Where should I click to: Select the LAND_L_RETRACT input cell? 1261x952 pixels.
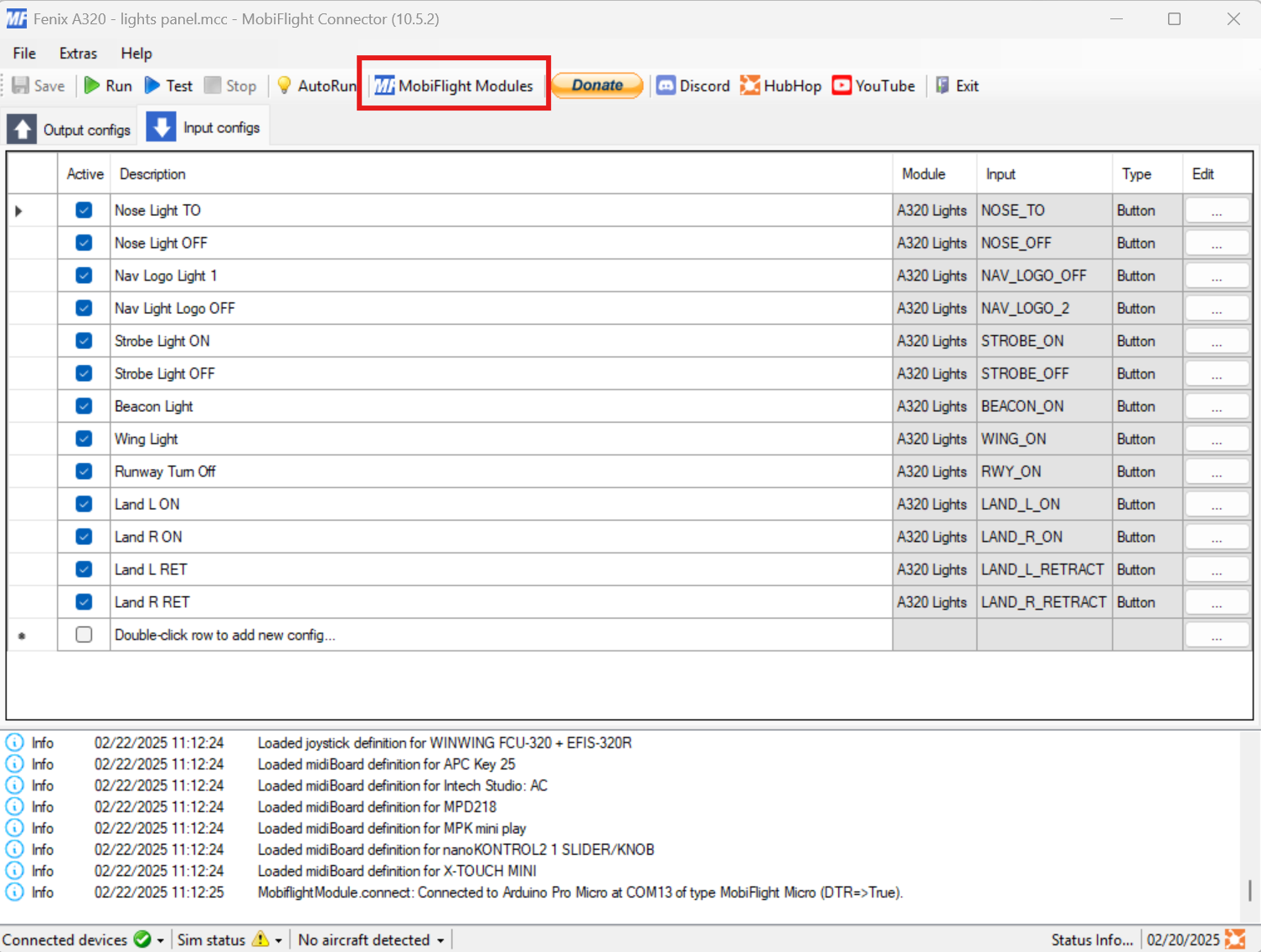pos(1044,569)
